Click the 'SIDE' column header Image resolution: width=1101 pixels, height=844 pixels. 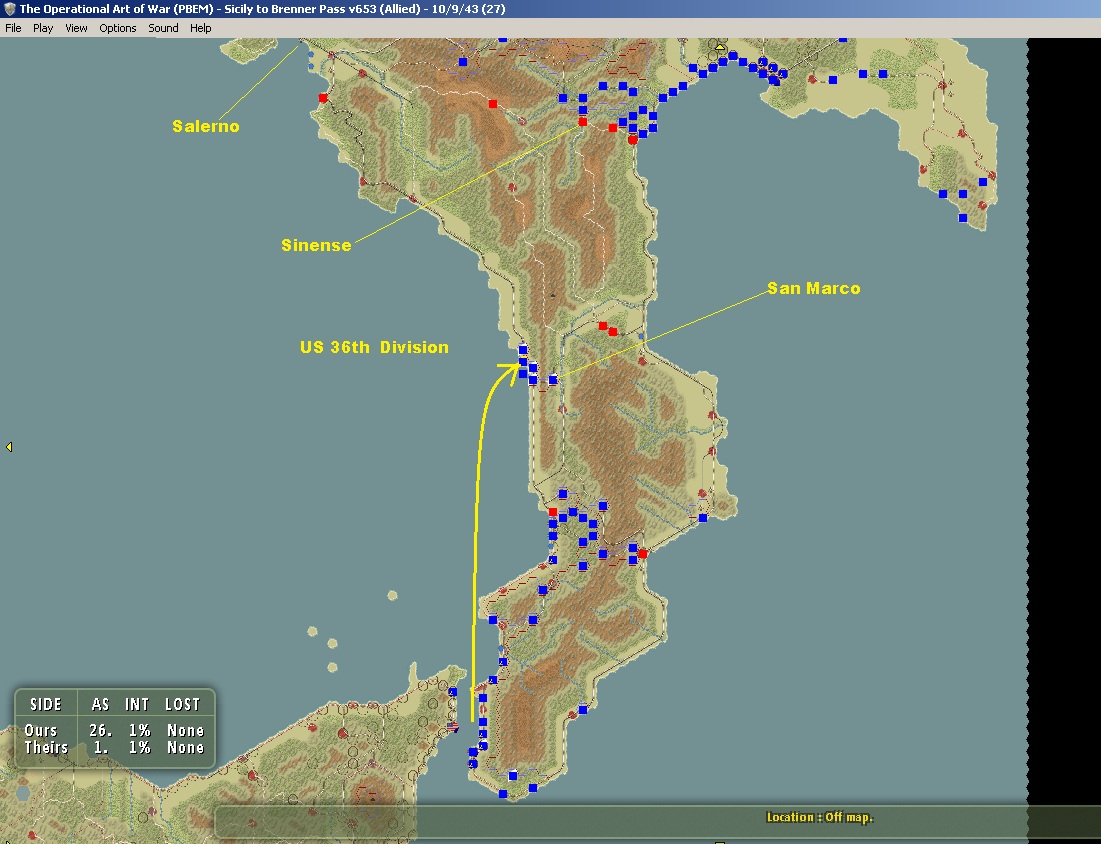pos(46,704)
